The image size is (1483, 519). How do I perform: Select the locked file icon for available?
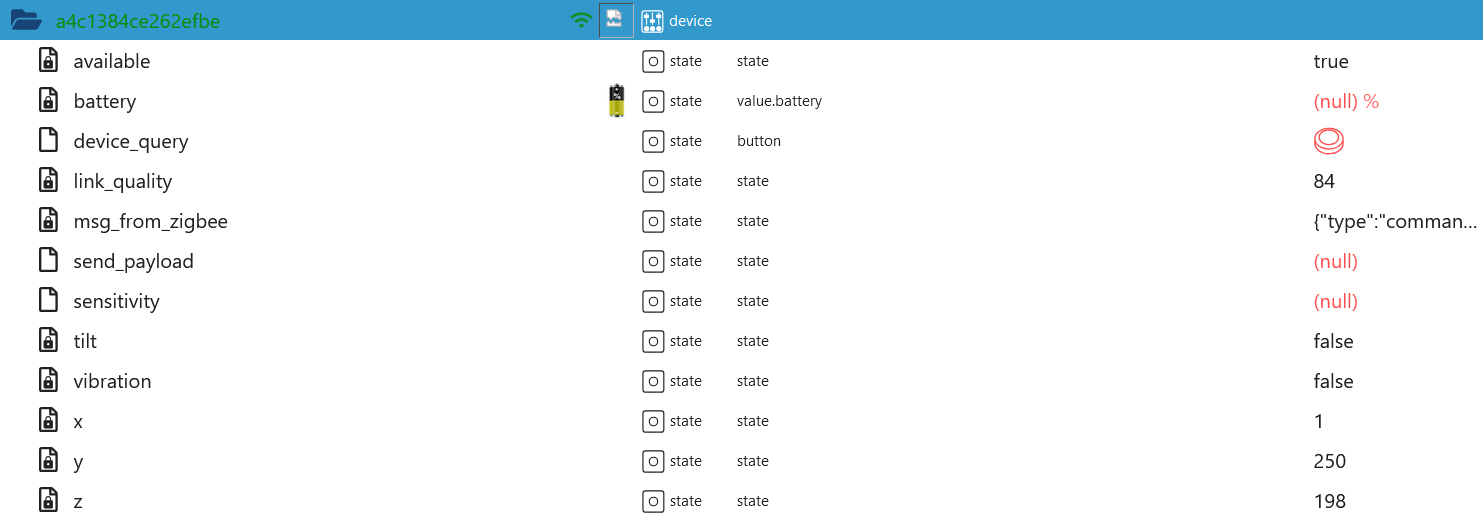48,61
